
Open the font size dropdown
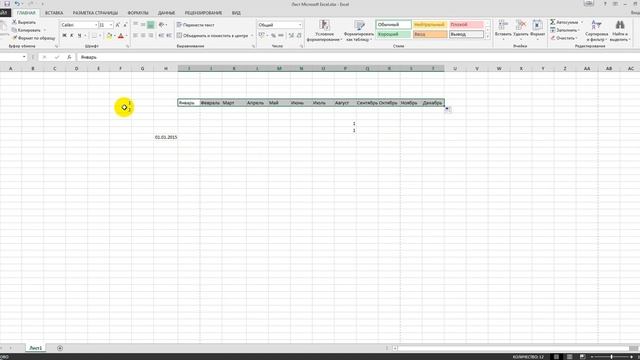(x=111, y=25)
